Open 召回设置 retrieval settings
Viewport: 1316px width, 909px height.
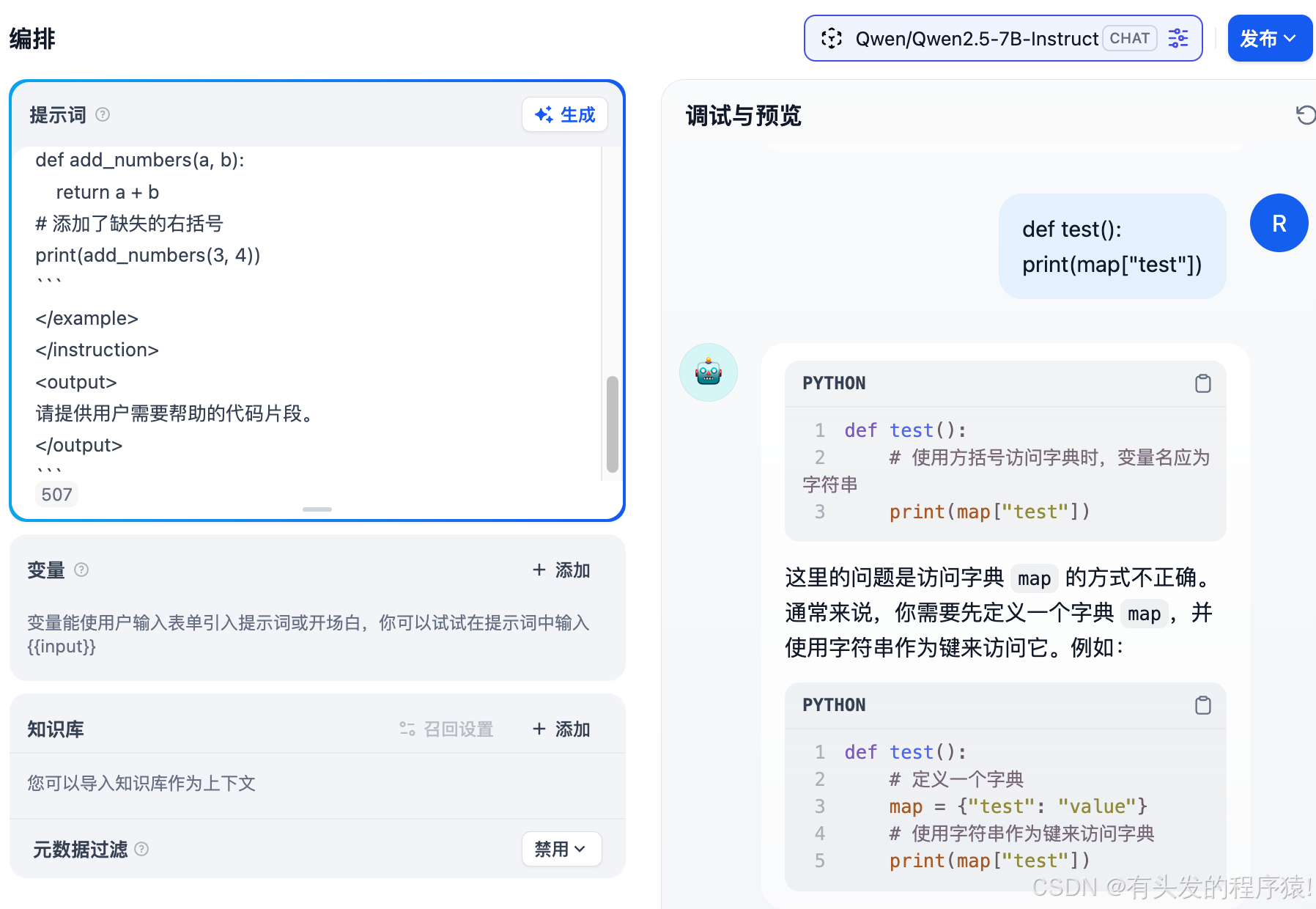446,729
